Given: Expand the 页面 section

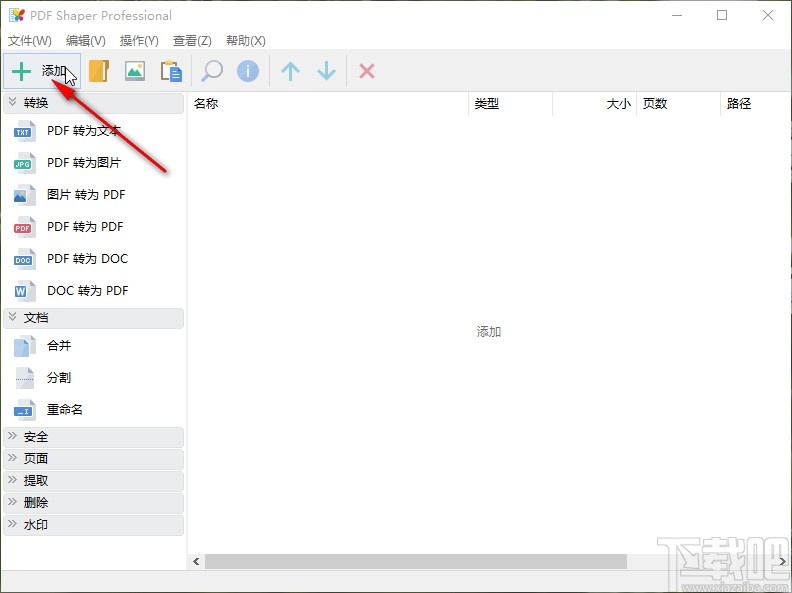Looking at the screenshot, I should (93, 459).
